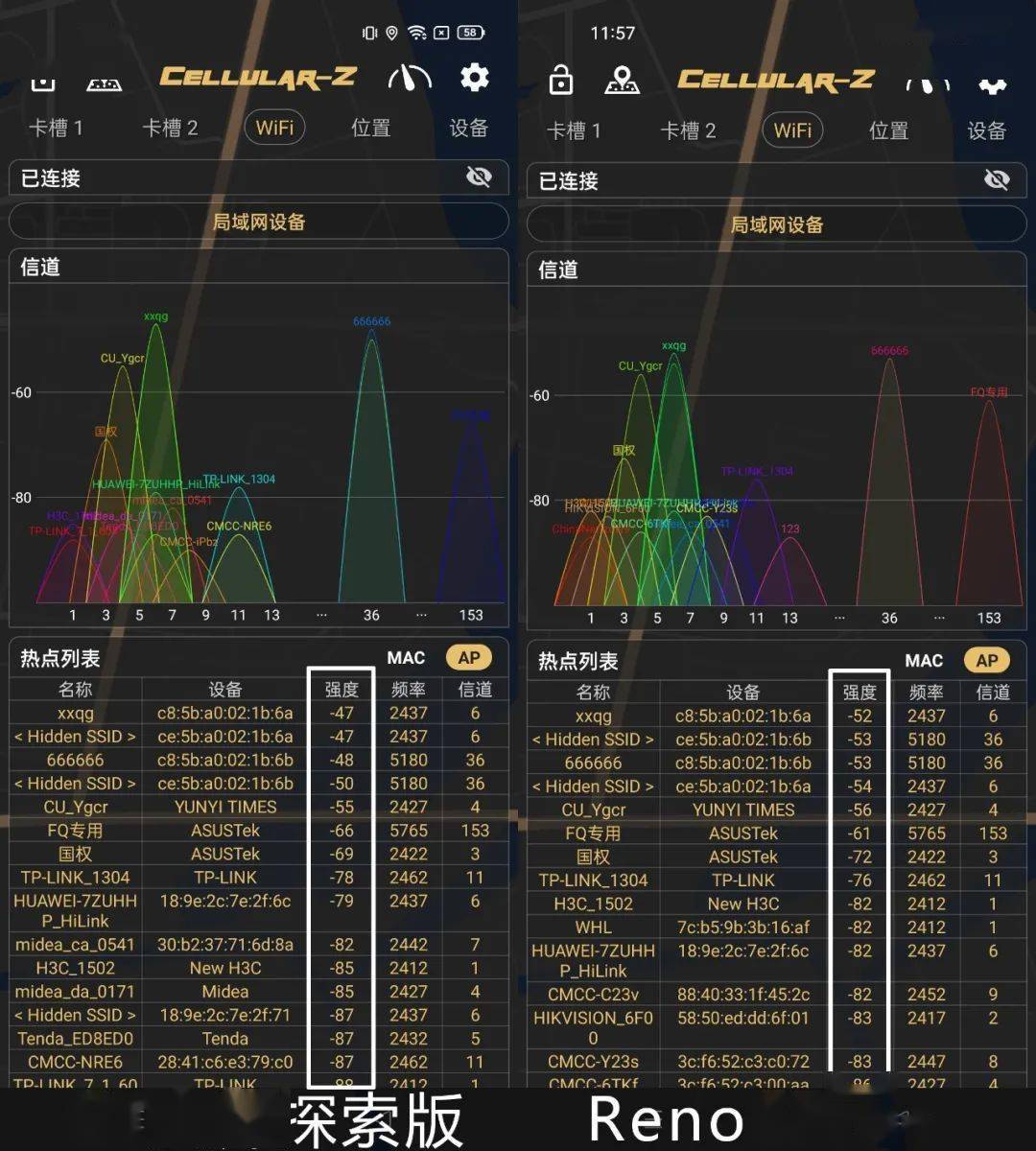Tap 666666 peak label in 深索版 channel chart
The width and height of the screenshot is (1036, 1151).
click(371, 321)
